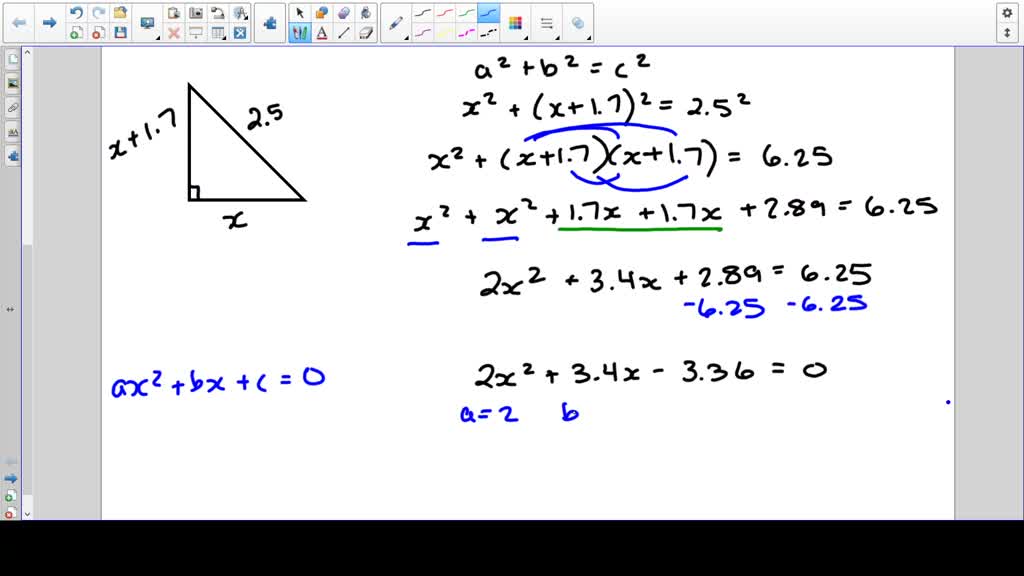This screenshot has width=1024, height=576.
Task: Click the sidebar next page arrow
Action: pos(10,479)
